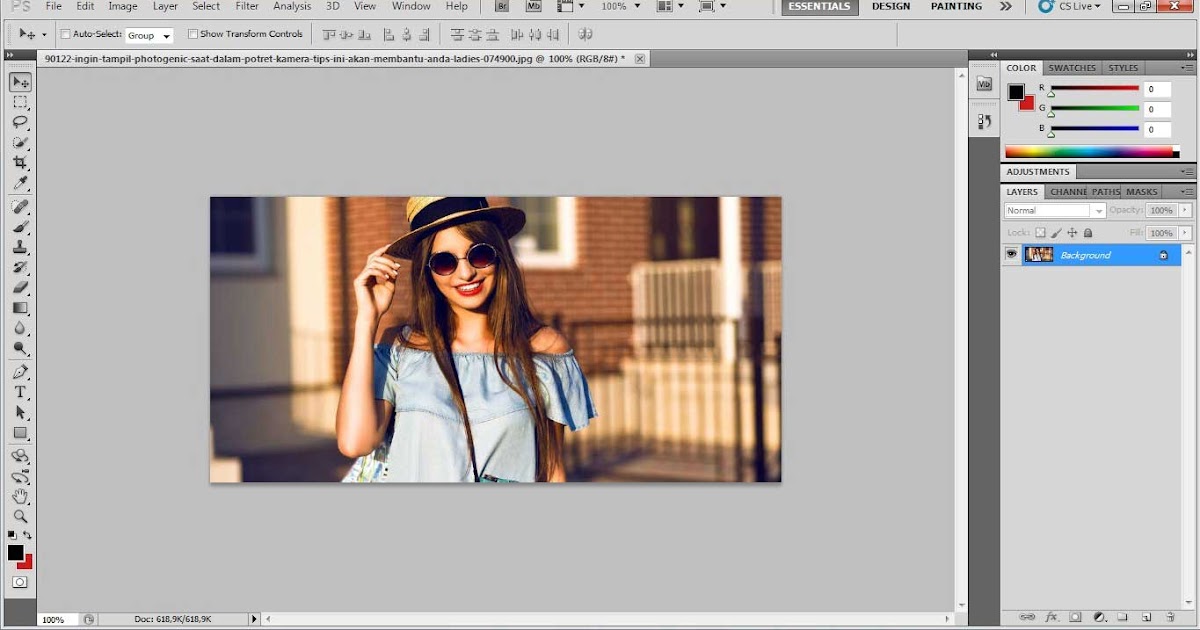This screenshot has width=1200, height=630.
Task: Switch to the PAINTING workspace
Action: tap(955, 7)
